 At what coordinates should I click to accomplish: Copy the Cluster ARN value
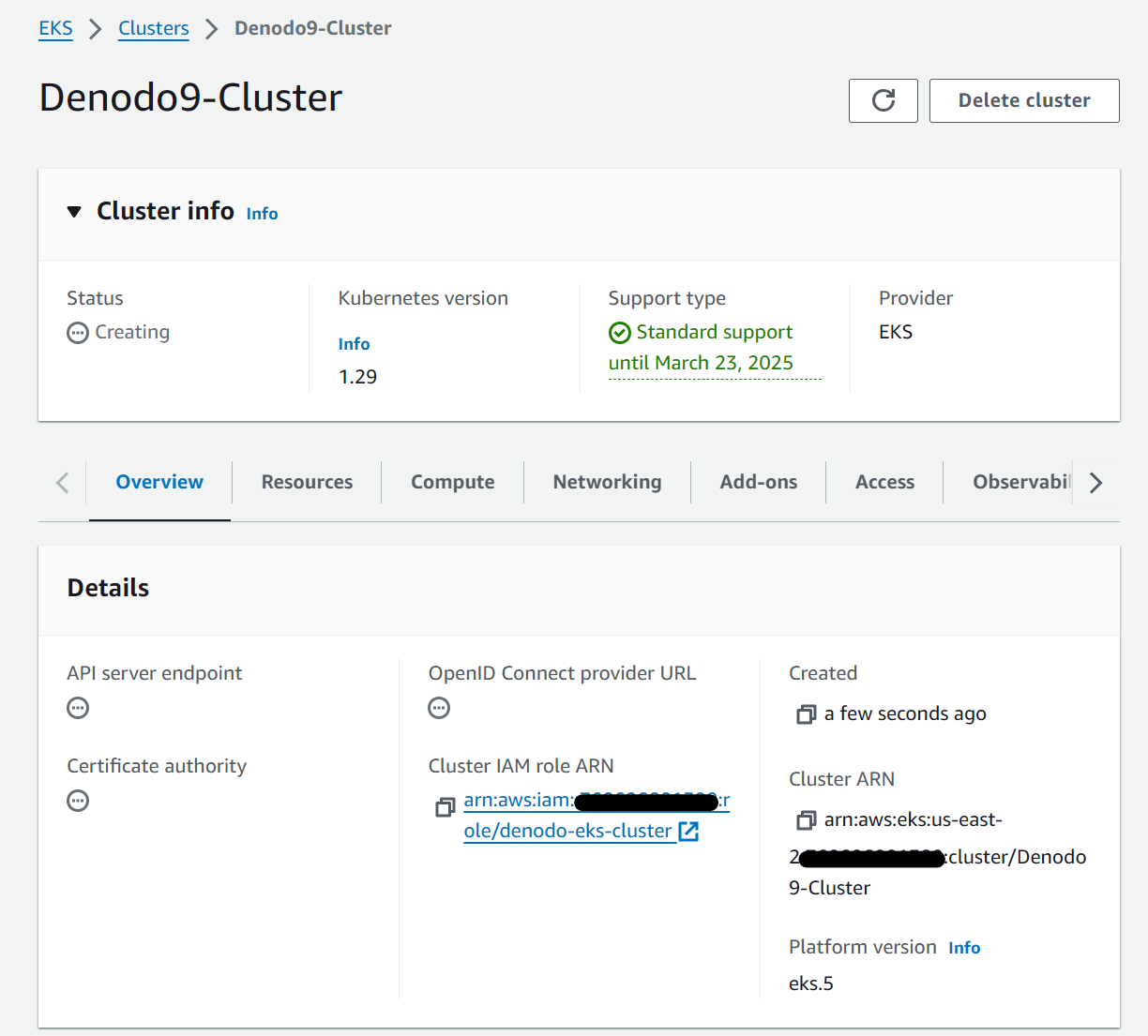click(806, 820)
